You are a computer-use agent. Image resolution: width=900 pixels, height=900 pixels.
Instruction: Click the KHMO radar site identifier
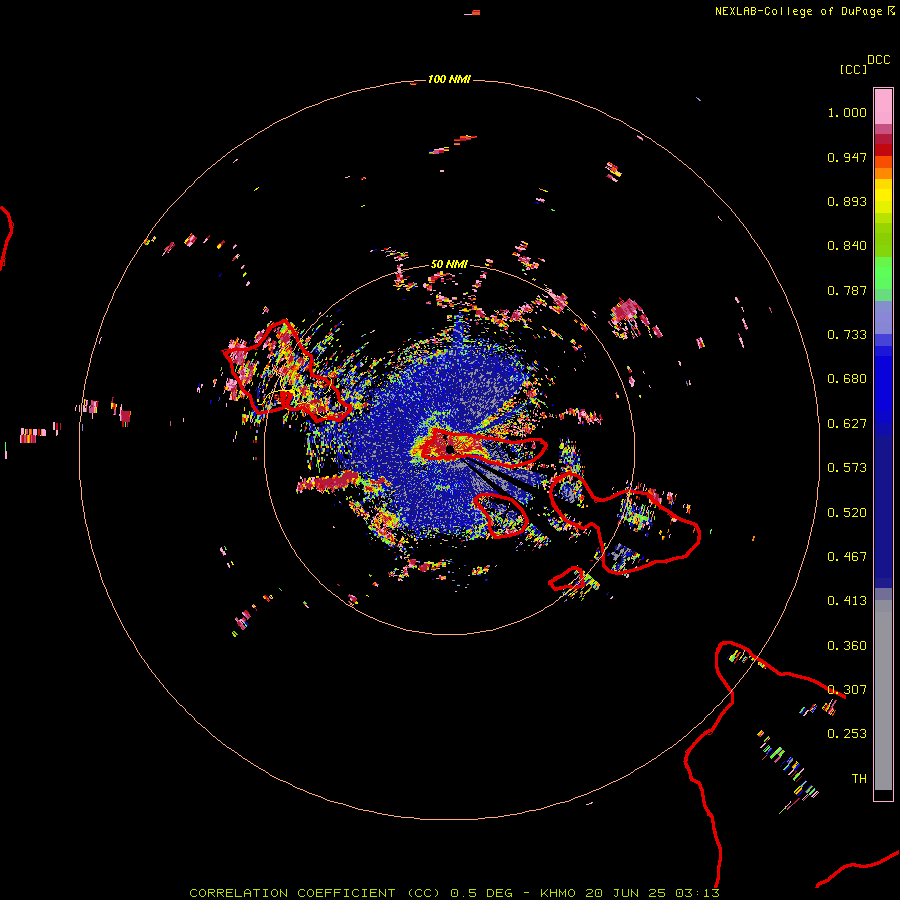click(558, 893)
